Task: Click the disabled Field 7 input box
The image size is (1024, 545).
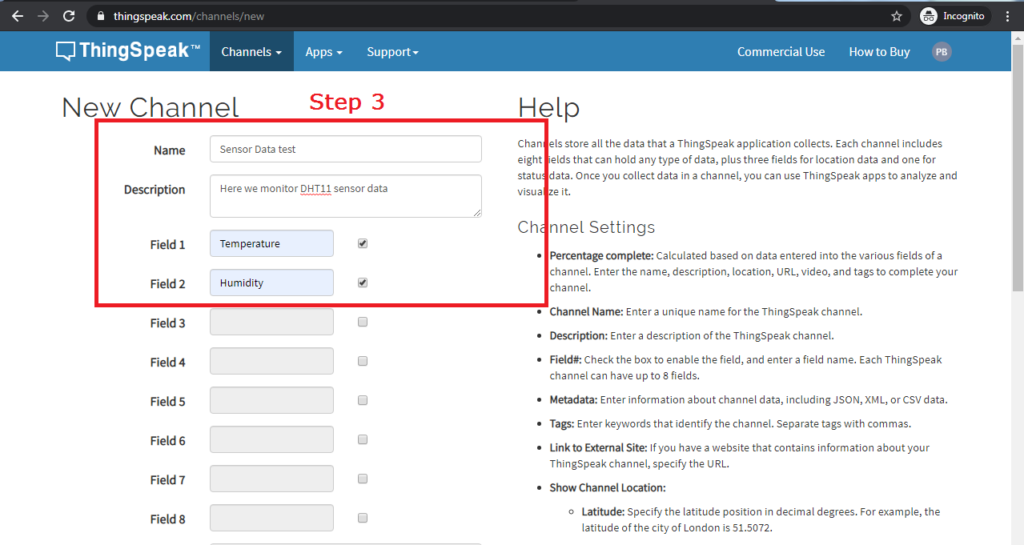Action: [272, 478]
